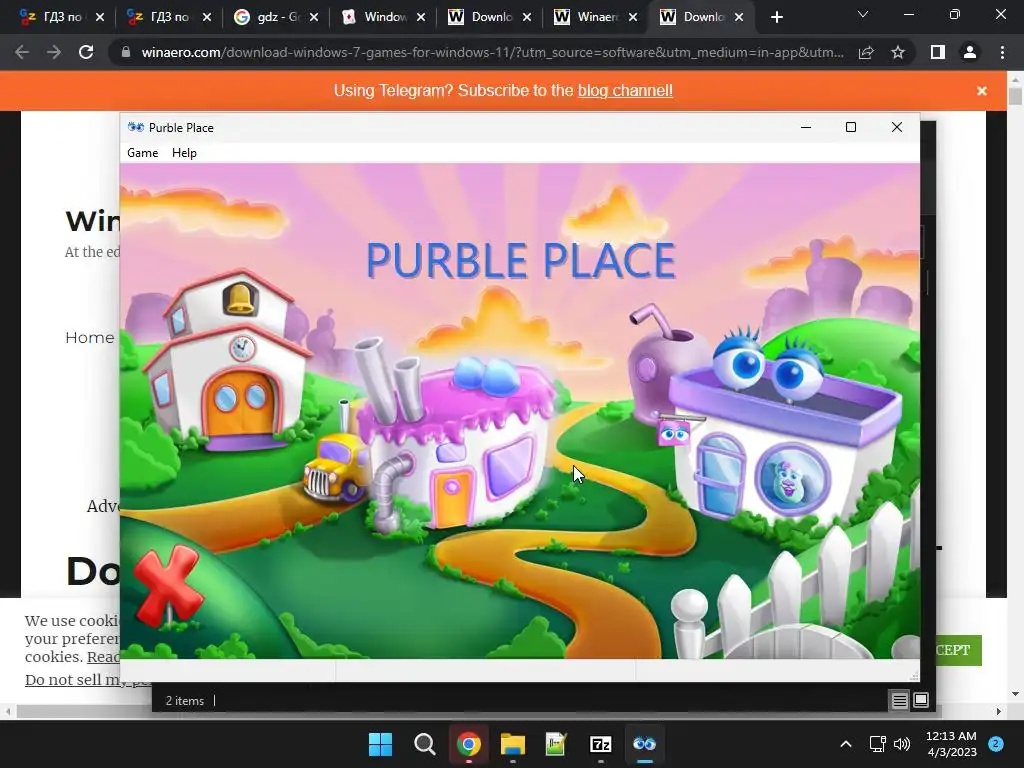1024x768 pixels.
Task: Open 7-Zip from the taskbar
Action: (600, 744)
